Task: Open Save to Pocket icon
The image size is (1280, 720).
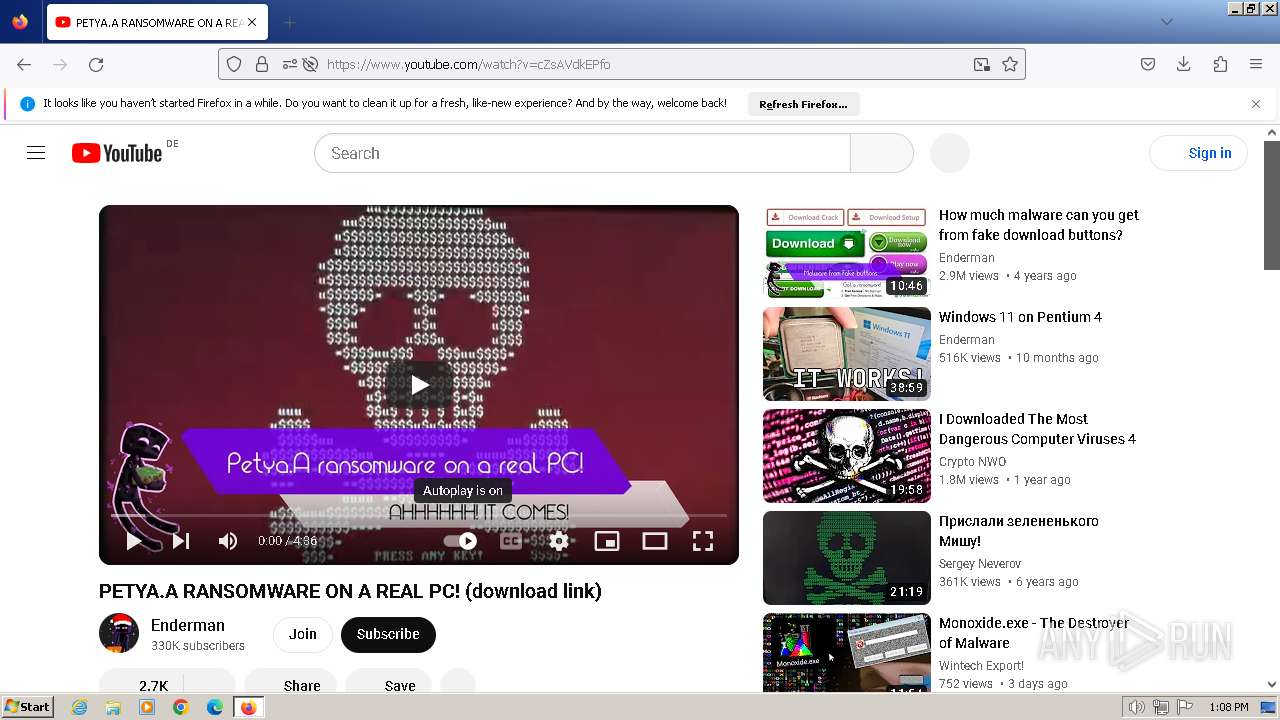Action: coord(1148,64)
